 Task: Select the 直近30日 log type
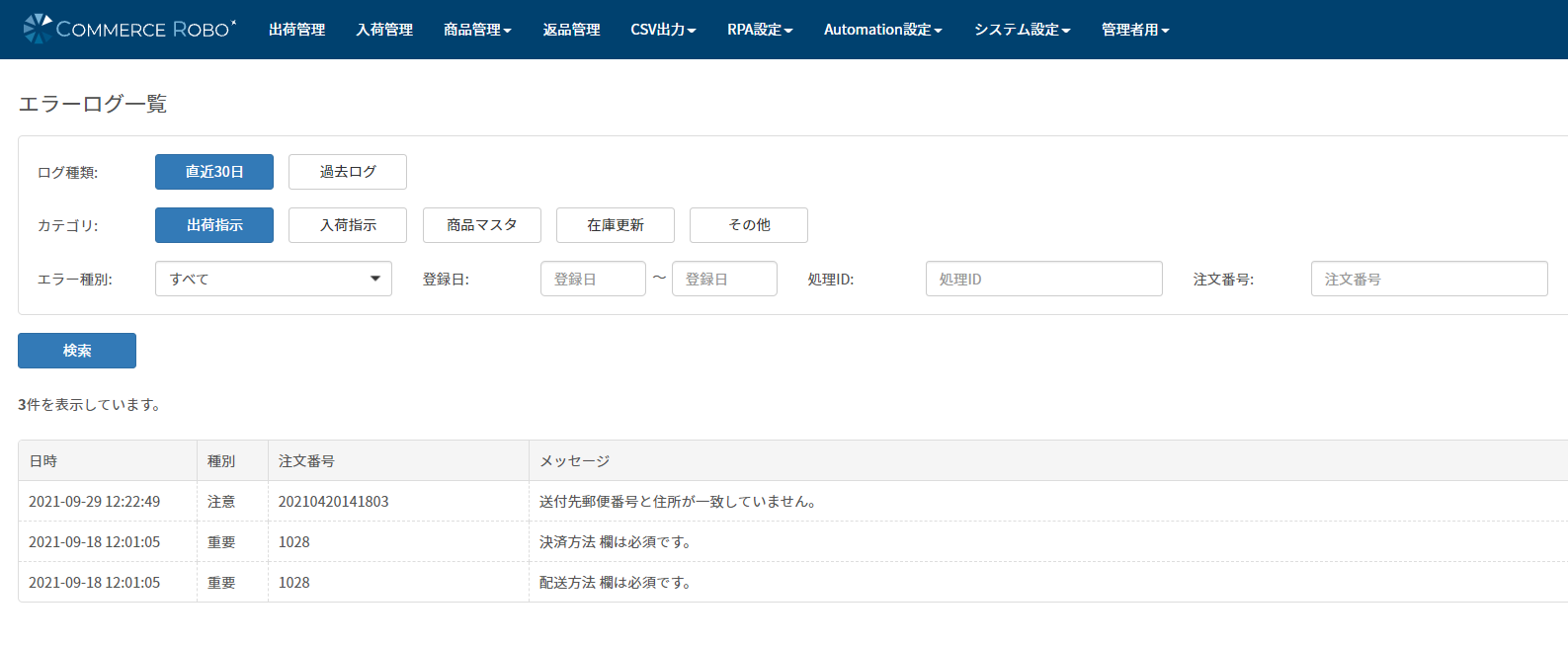(x=214, y=172)
